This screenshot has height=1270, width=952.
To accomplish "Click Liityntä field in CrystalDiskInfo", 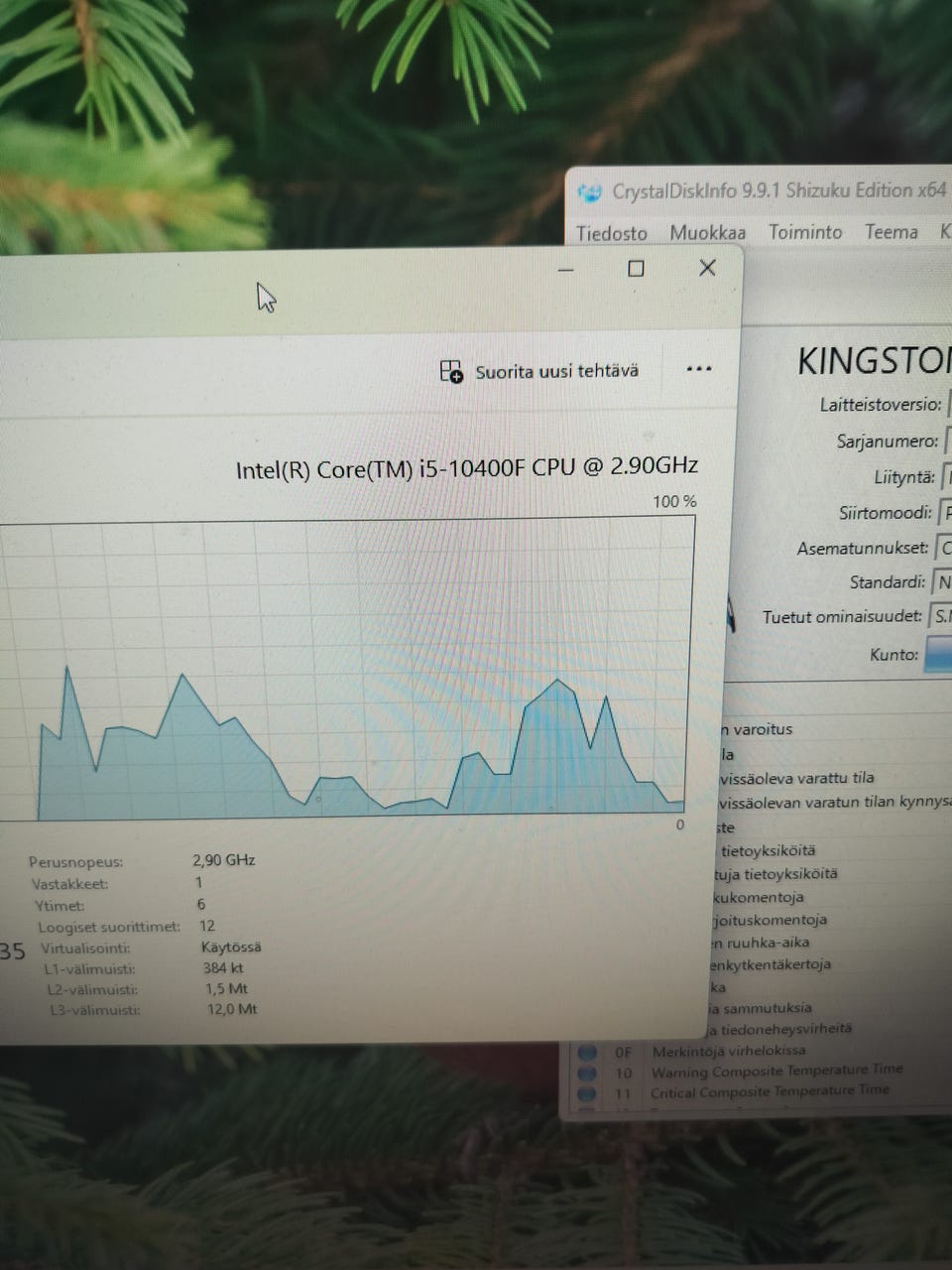I will tap(946, 477).
